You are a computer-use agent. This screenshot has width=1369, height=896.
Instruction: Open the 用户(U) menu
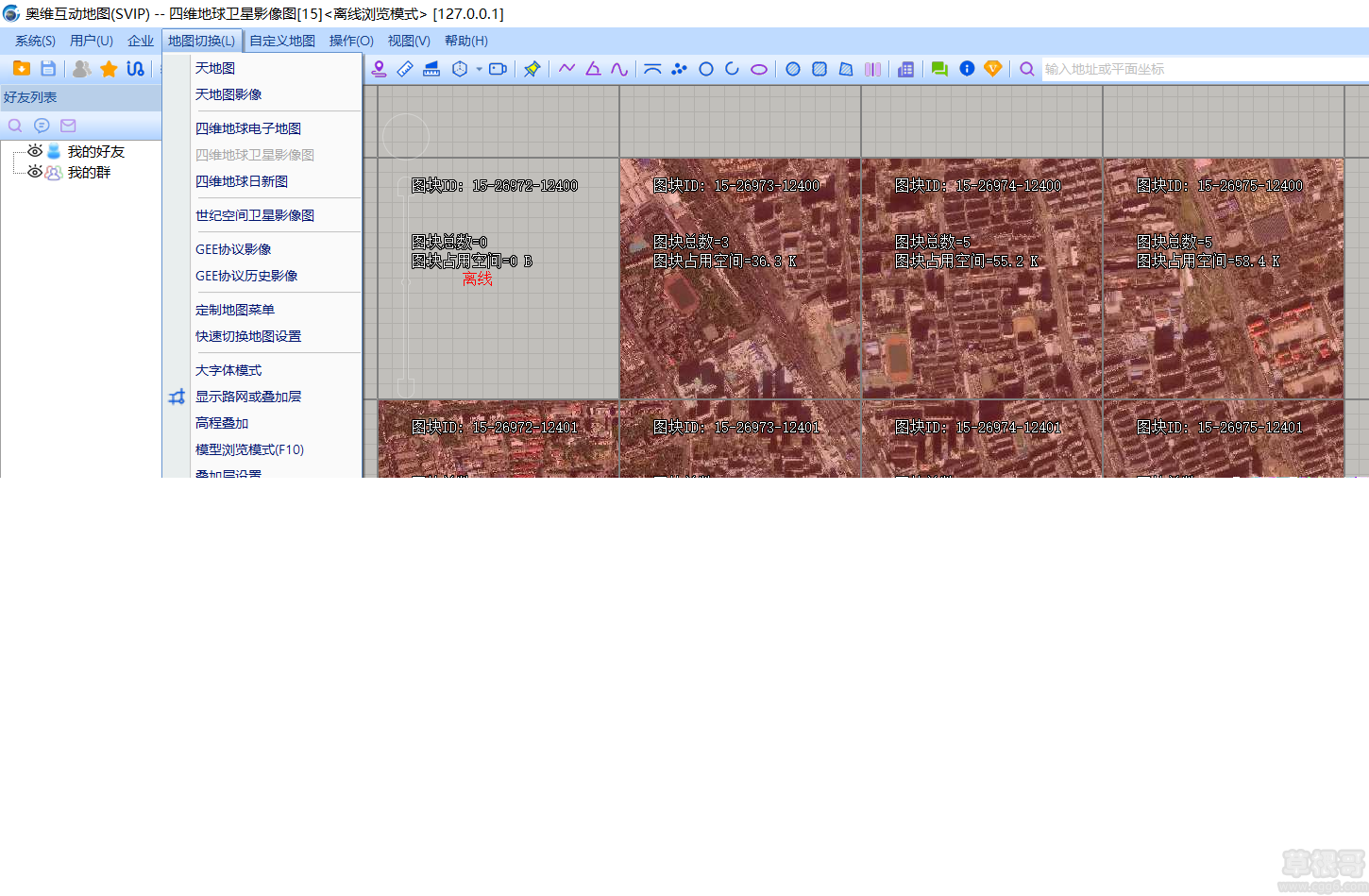click(x=92, y=41)
